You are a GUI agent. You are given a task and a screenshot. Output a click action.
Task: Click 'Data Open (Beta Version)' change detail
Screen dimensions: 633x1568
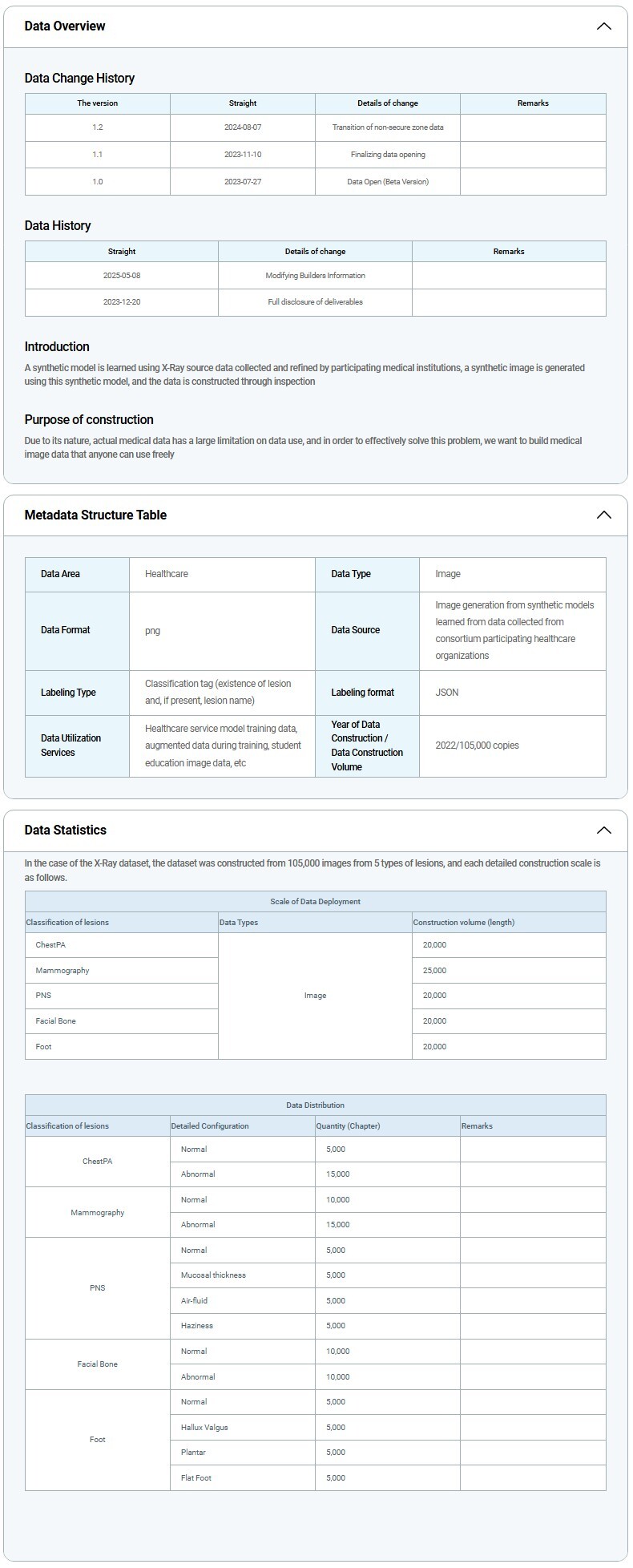pos(387,182)
